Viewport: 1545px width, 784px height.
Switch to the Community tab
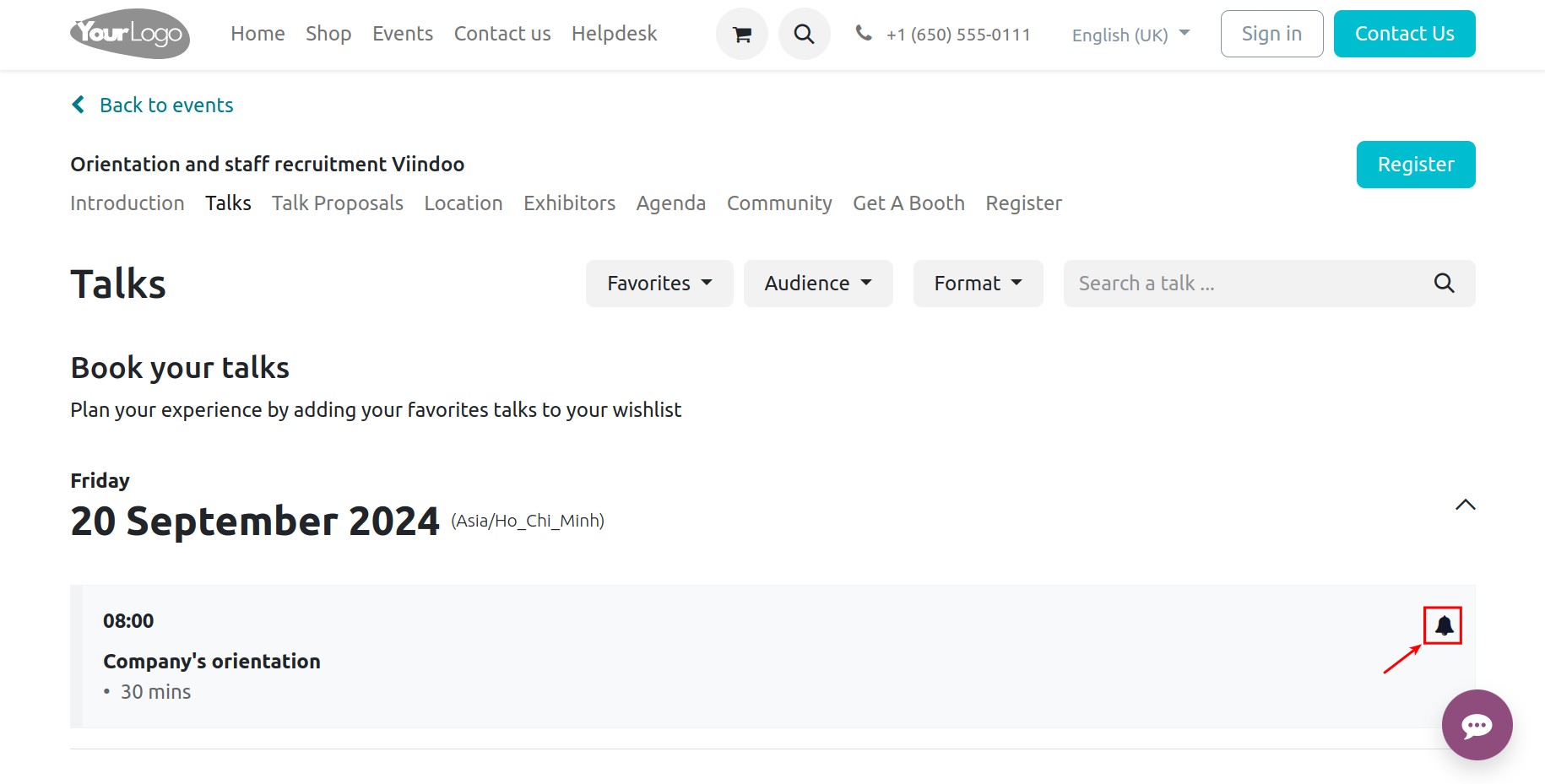pos(779,203)
